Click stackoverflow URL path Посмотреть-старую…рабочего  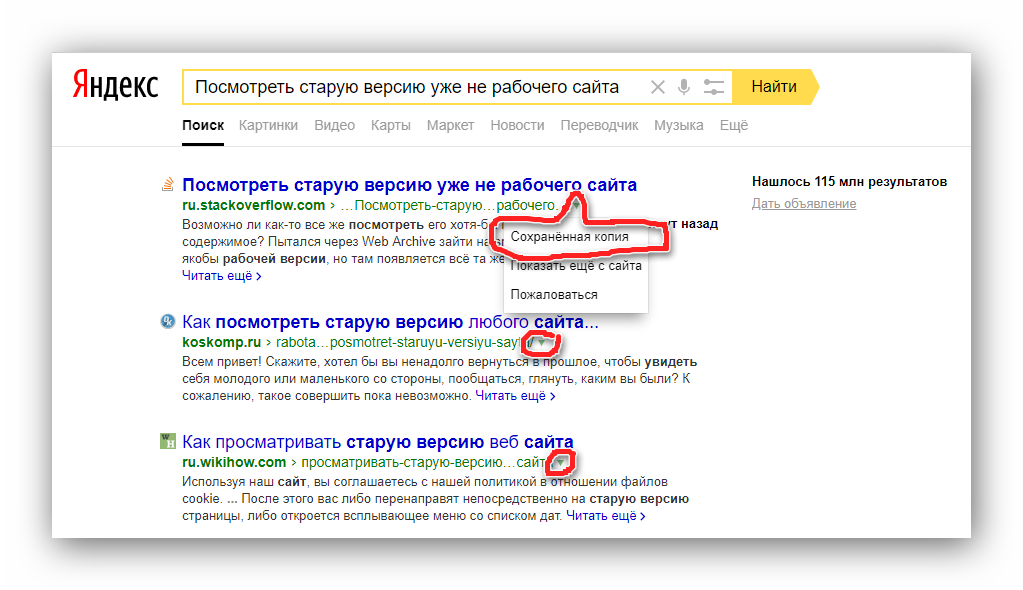pyautogui.click(x=450, y=205)
